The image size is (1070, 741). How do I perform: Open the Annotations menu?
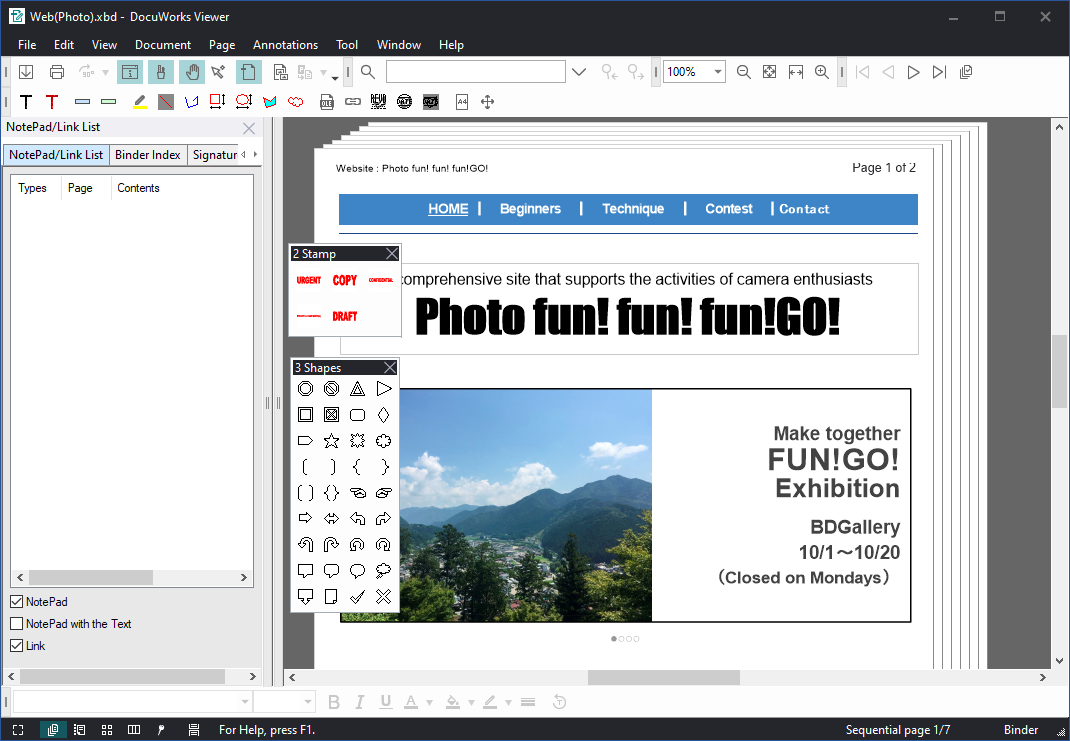click(285, 45)
